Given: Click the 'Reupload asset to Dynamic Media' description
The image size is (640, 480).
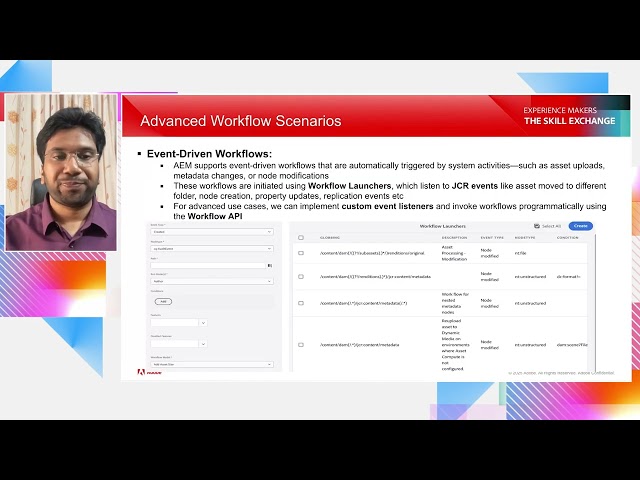Looking at the screenshot, I should (x=455, y=345).
